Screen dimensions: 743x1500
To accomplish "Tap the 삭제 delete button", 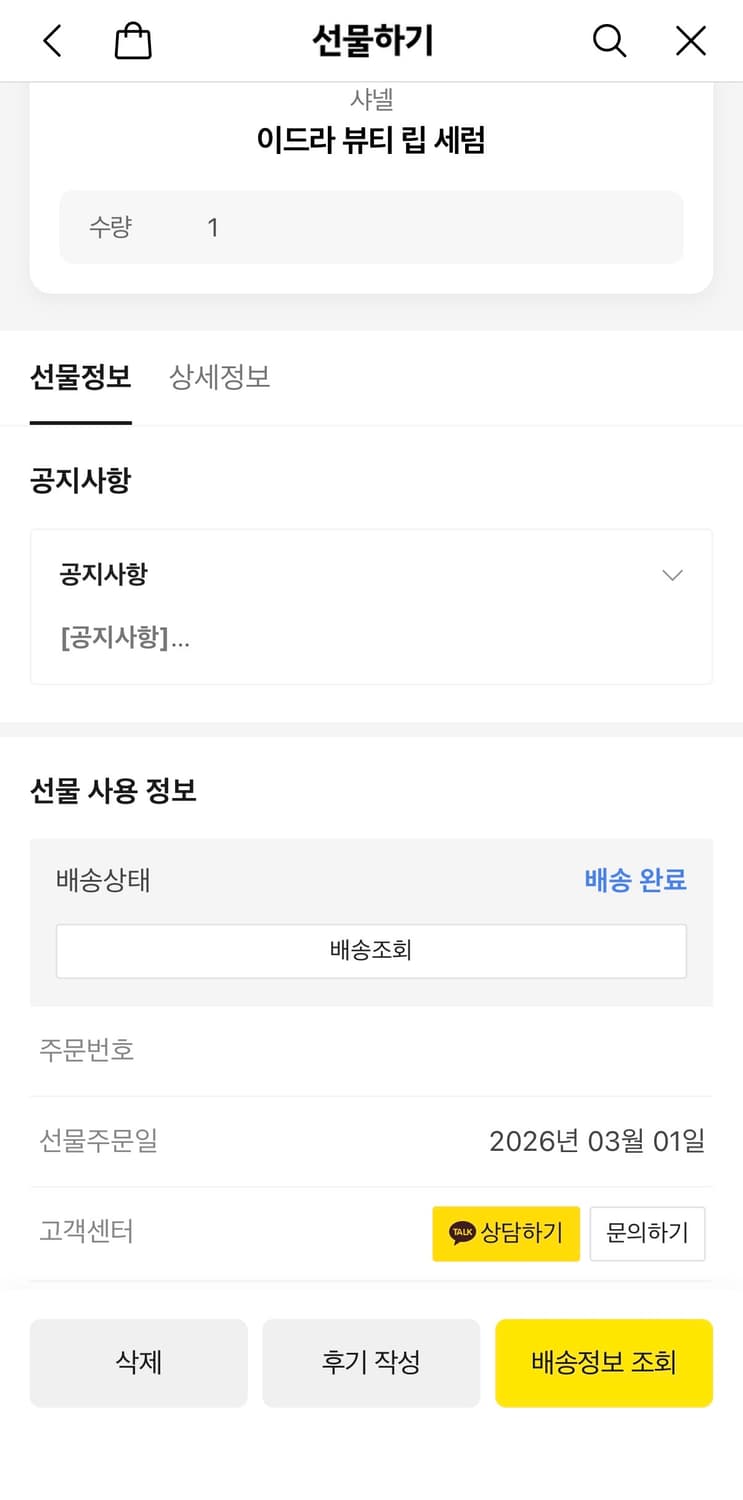I will pos(138,1362).
